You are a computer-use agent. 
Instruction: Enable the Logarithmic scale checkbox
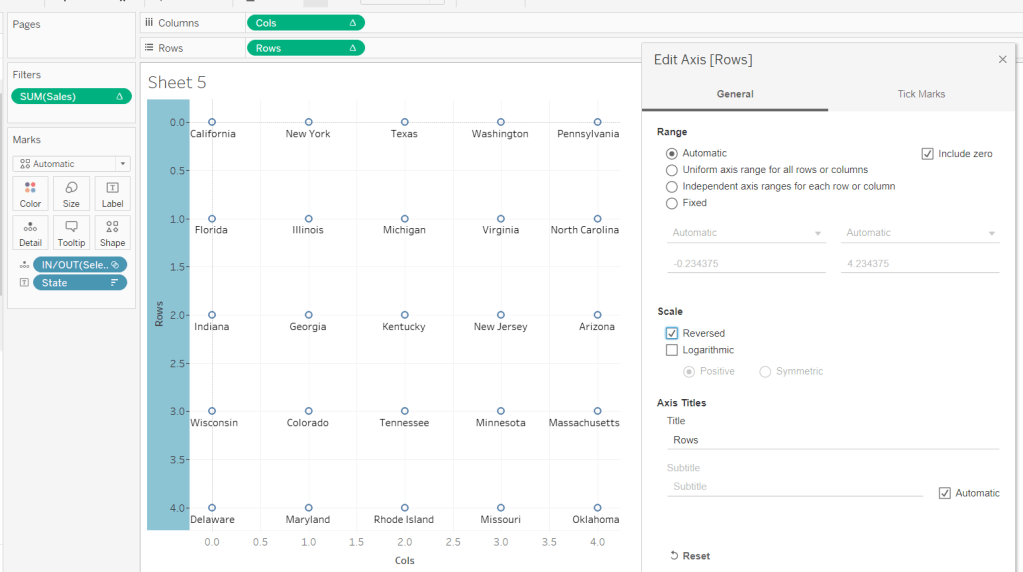[672, 350]
